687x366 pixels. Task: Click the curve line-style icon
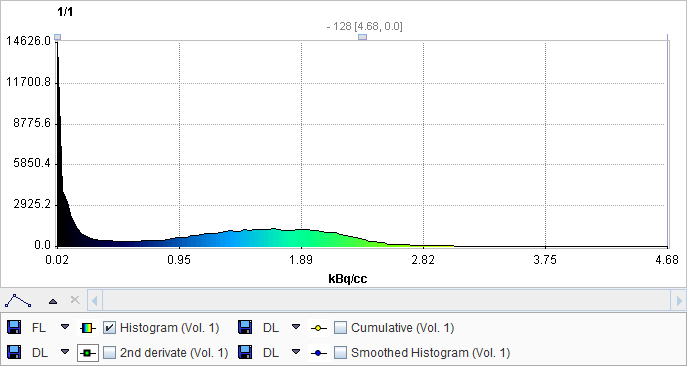click(18, 301)
